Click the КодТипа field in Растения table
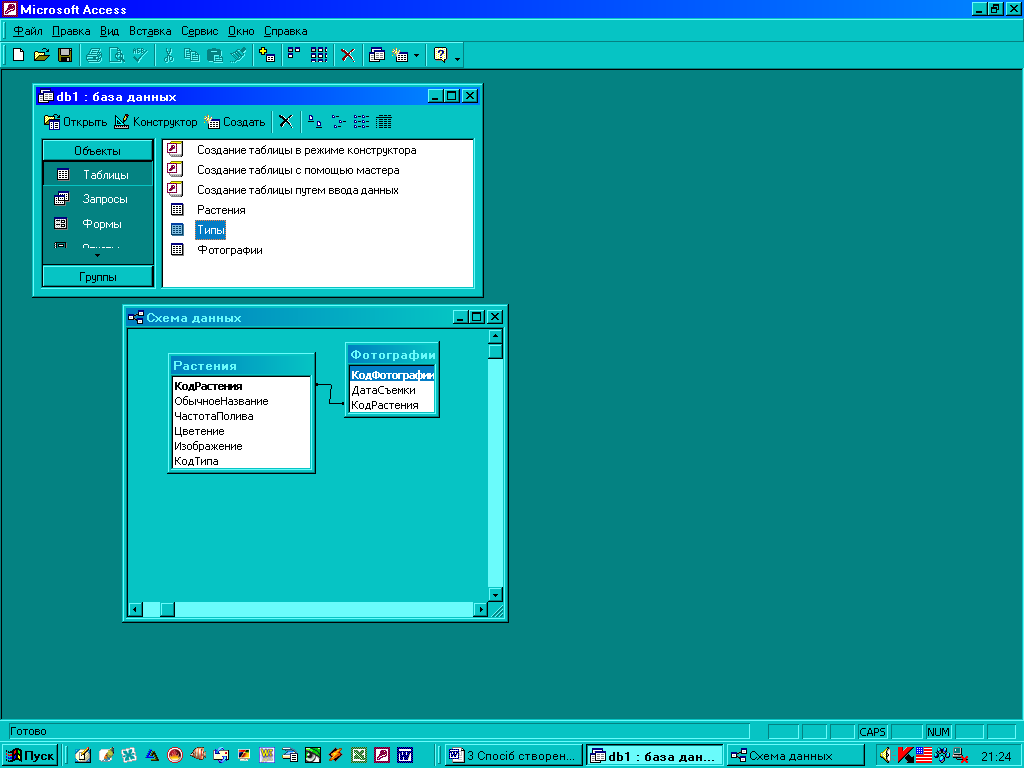 point(196,461)
